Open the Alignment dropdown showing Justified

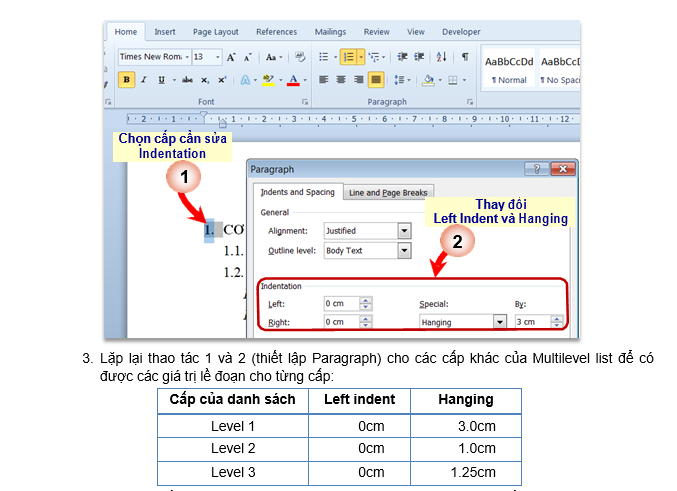pyautogui.click(x=404, y=230)
